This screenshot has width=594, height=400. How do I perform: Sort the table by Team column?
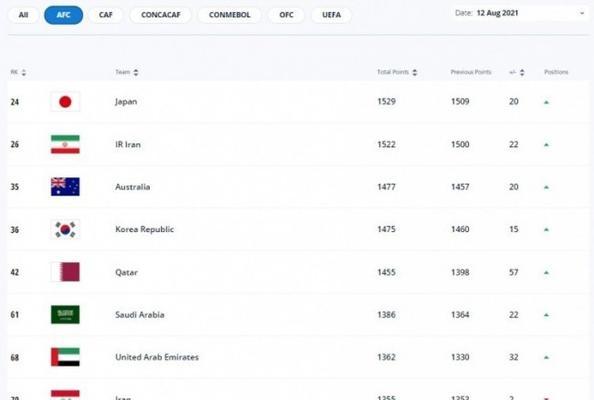click(136, 72)
